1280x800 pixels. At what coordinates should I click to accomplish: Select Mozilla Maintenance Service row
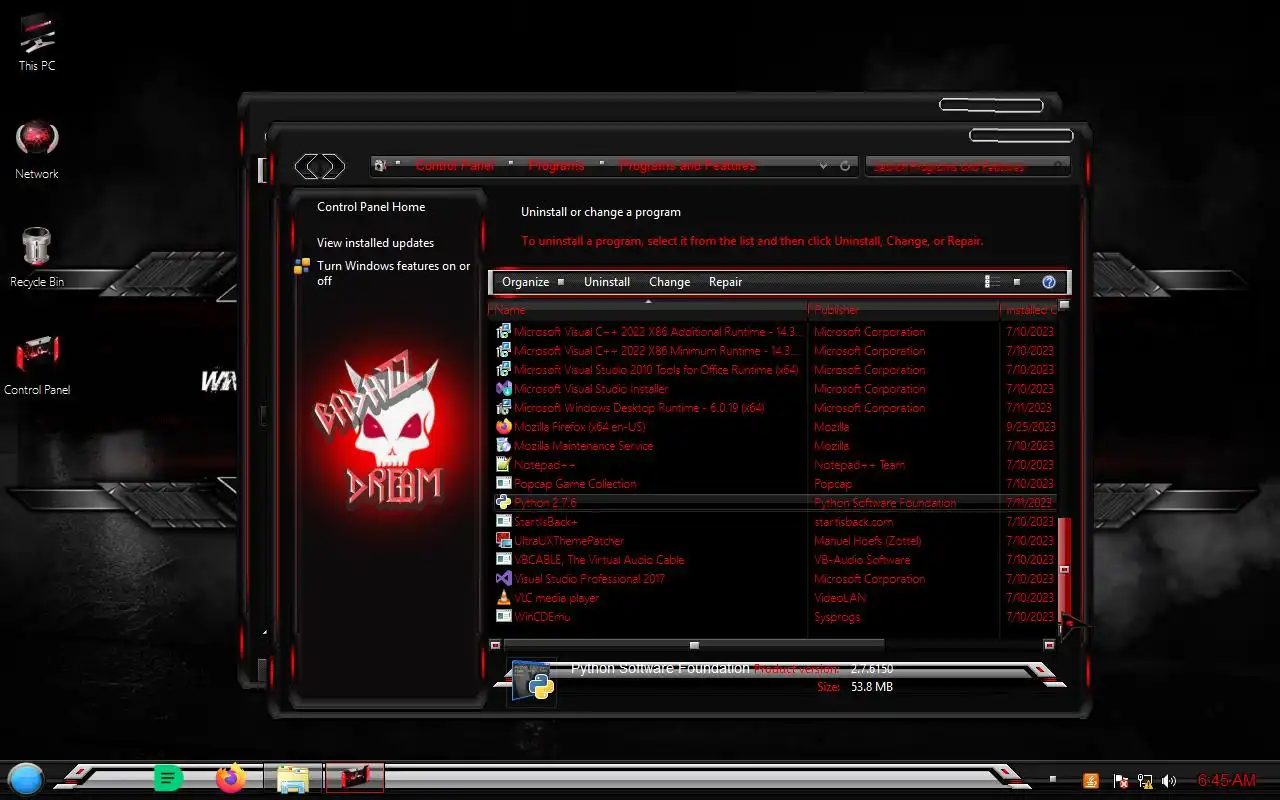tap(775, 446)
